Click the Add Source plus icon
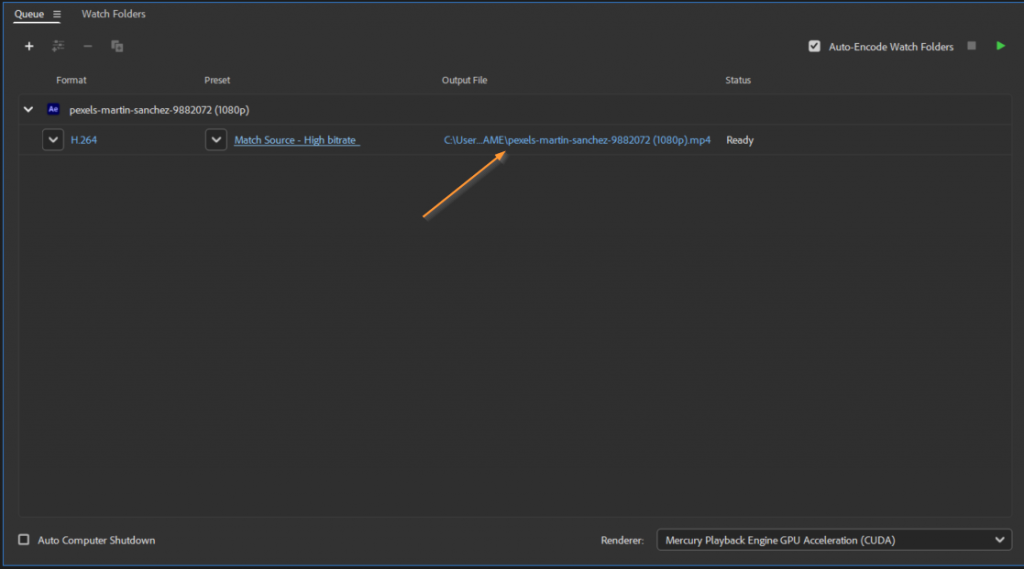1024x569 pixels. [x=29, y=46]
